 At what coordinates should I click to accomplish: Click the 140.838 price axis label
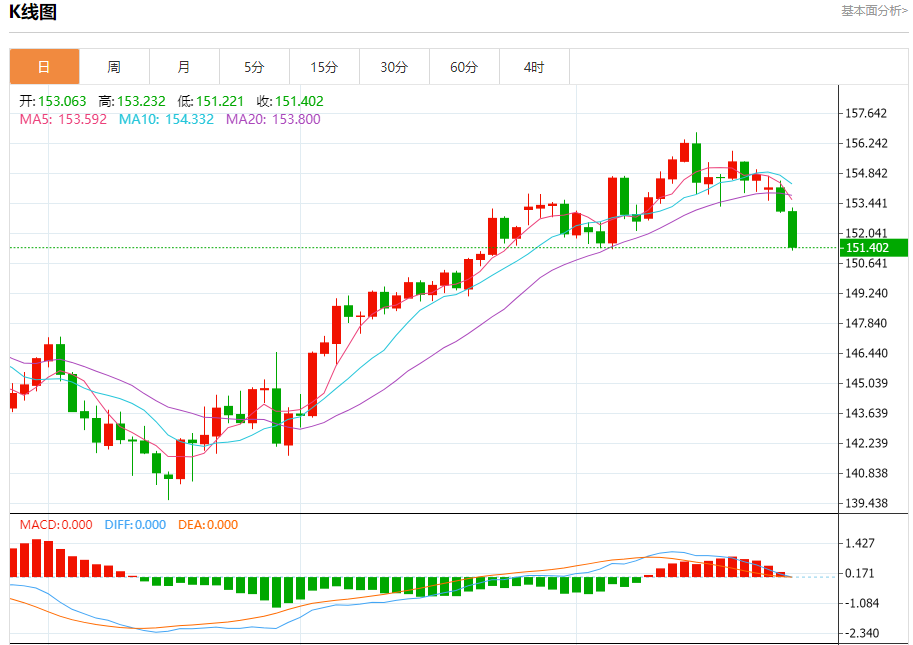coord(866,473)
